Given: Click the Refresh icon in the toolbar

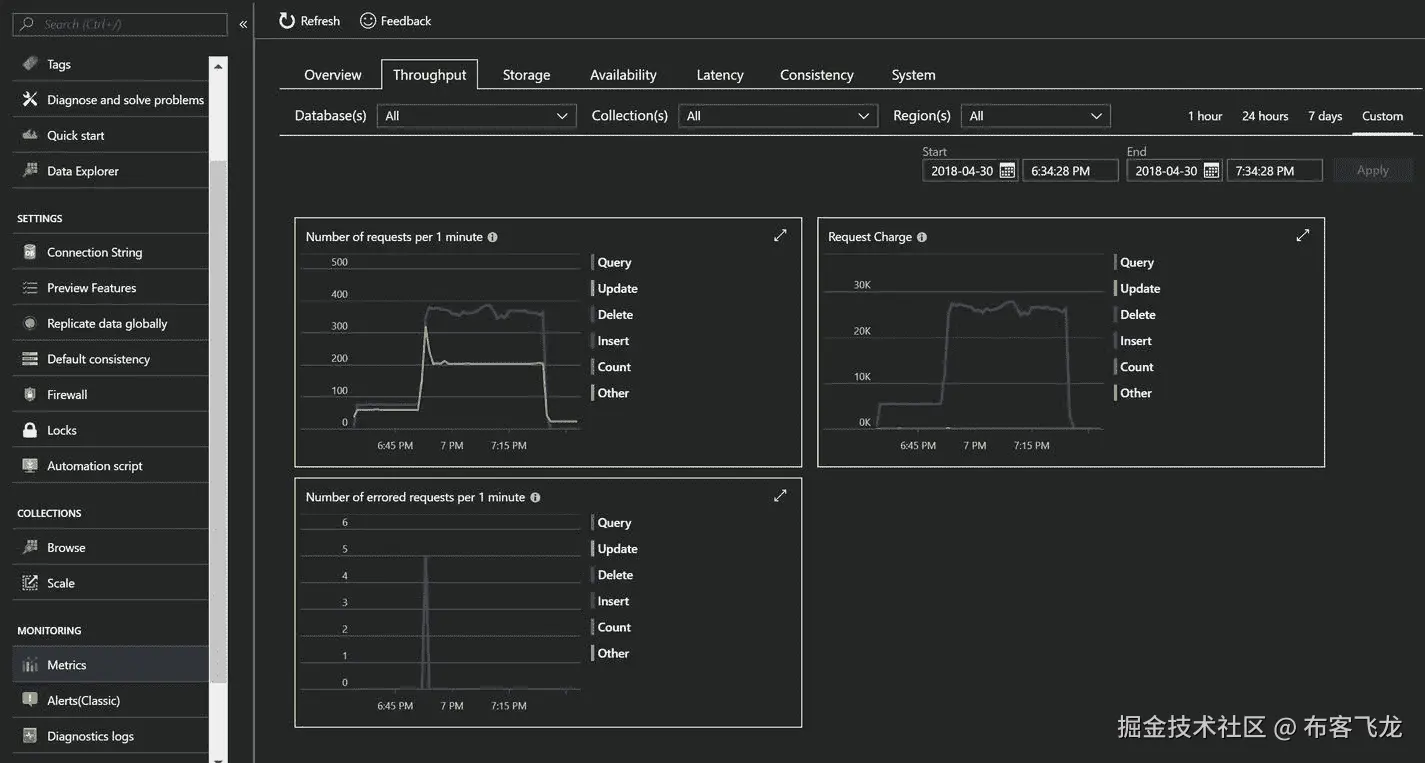Looking at the screenshot, I should point(287,20).
